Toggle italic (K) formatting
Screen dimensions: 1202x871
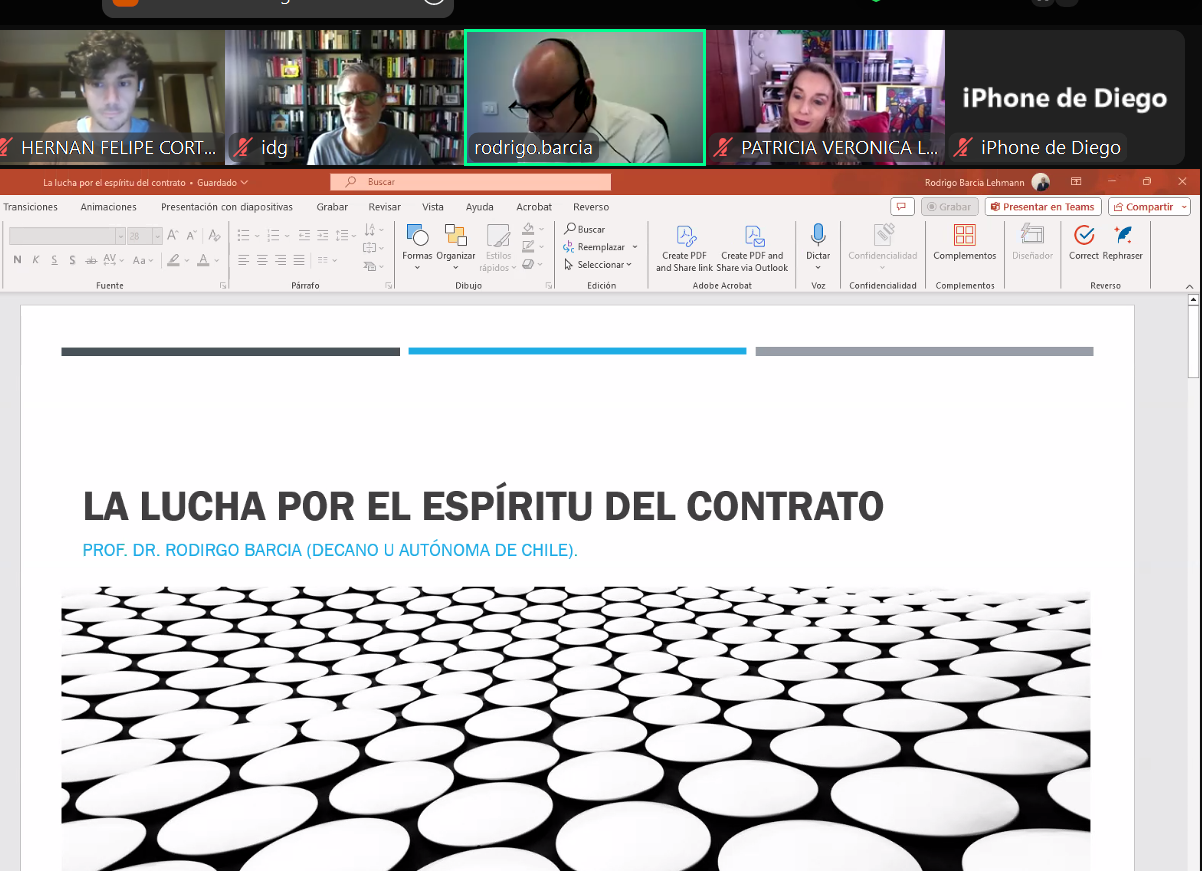coord(36,260)
